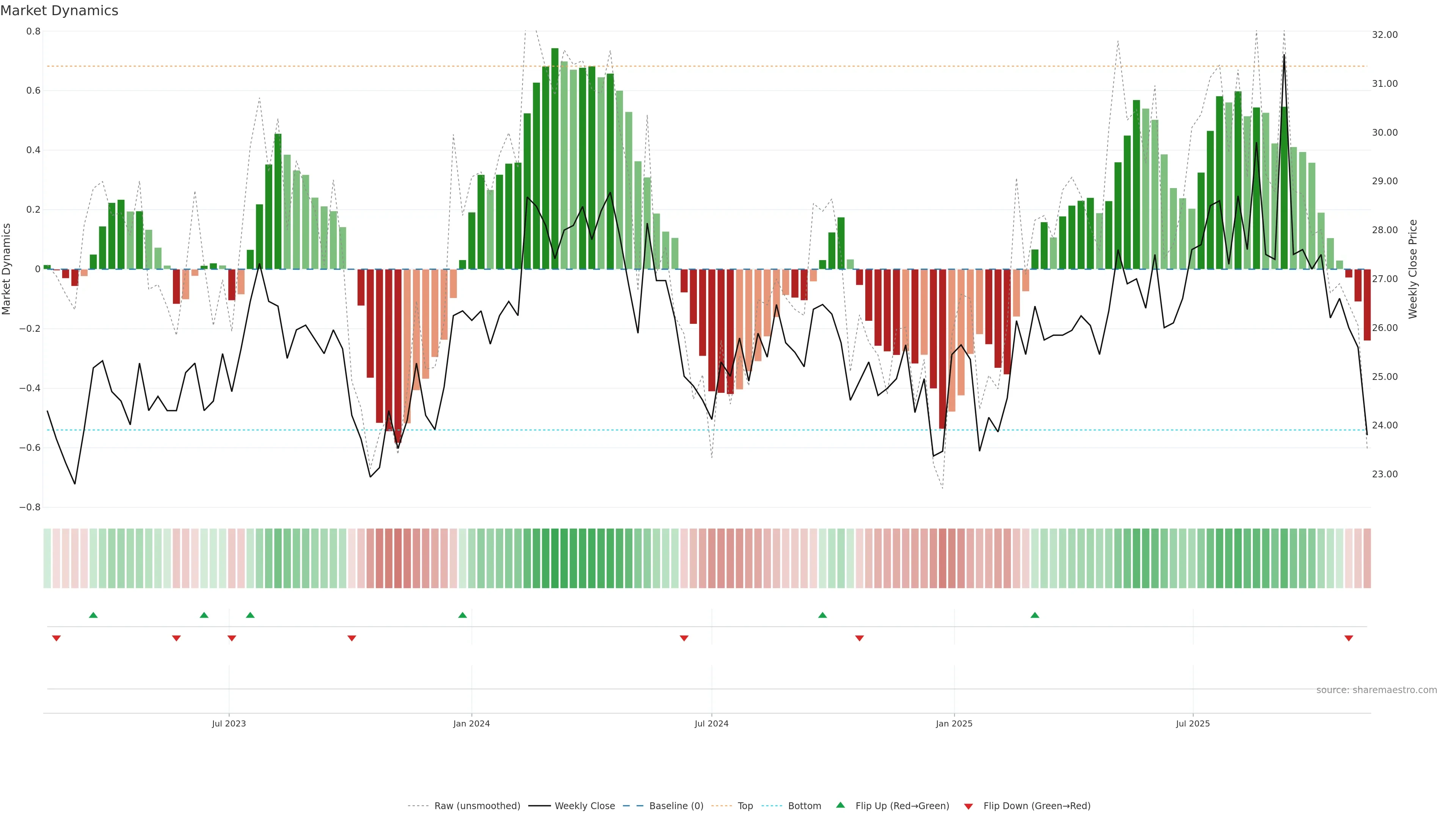Image resolution: width=1456 pixels, height=819 pixels.
Task: Click the rightmost red flip-down triangle marker
Action: click(1349, 638)
